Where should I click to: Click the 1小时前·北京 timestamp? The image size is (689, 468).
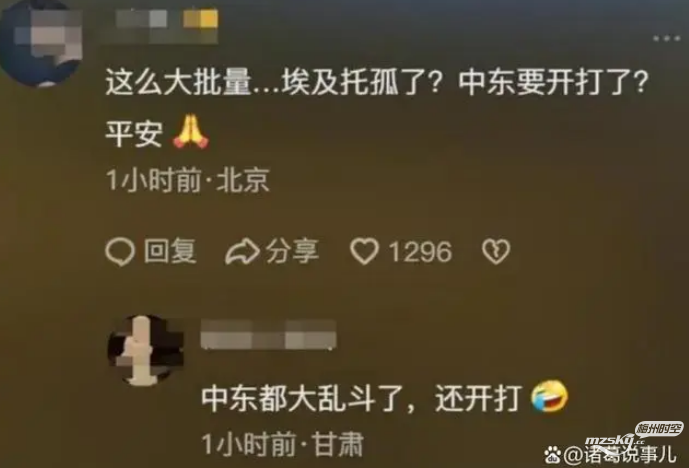pyautogui.click(x=188, y=180)
